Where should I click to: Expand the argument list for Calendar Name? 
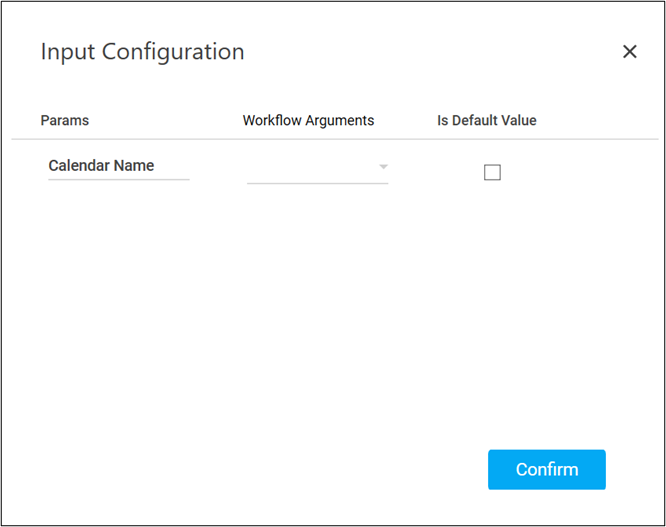(x=317, y=168)
